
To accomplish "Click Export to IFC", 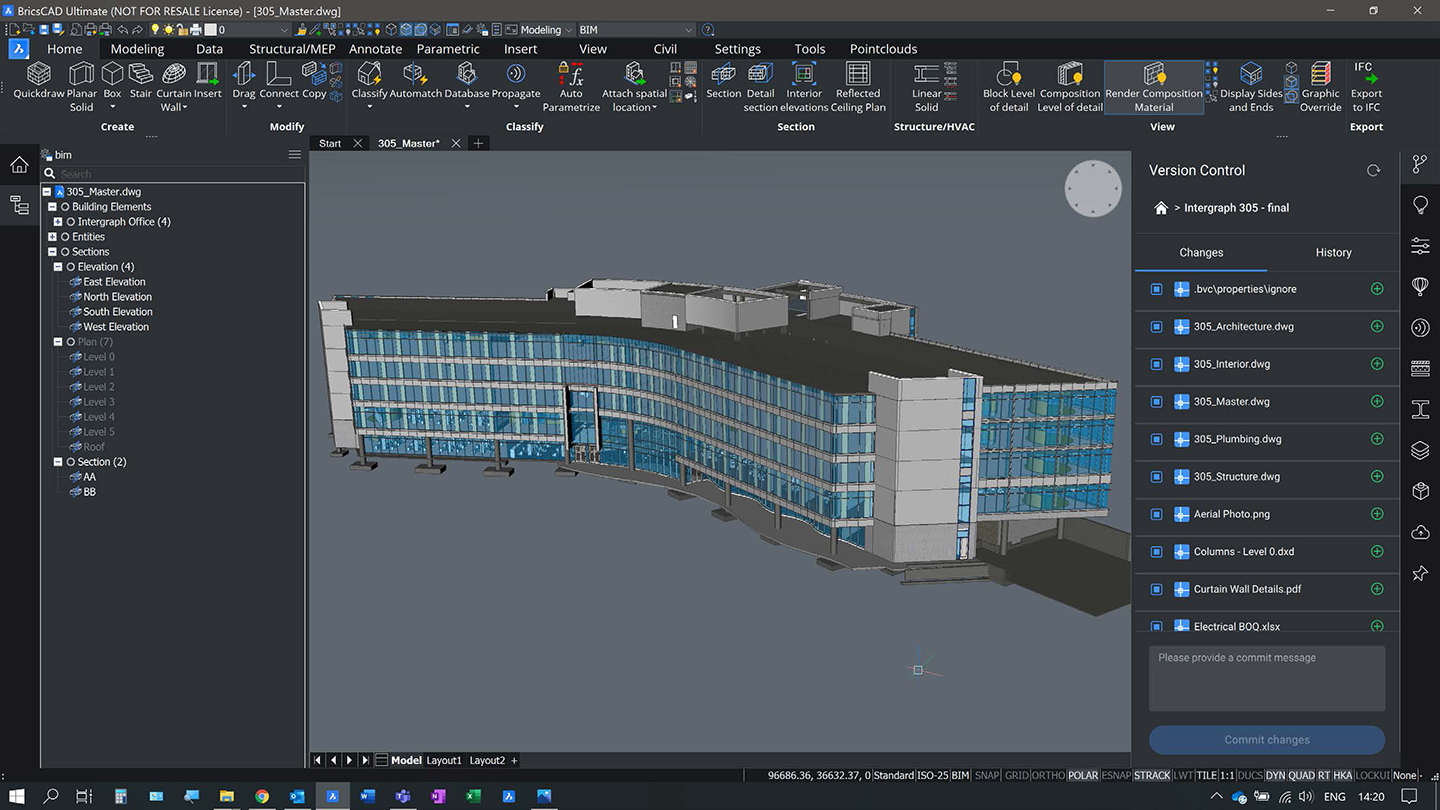I will tap(1366, 87).
